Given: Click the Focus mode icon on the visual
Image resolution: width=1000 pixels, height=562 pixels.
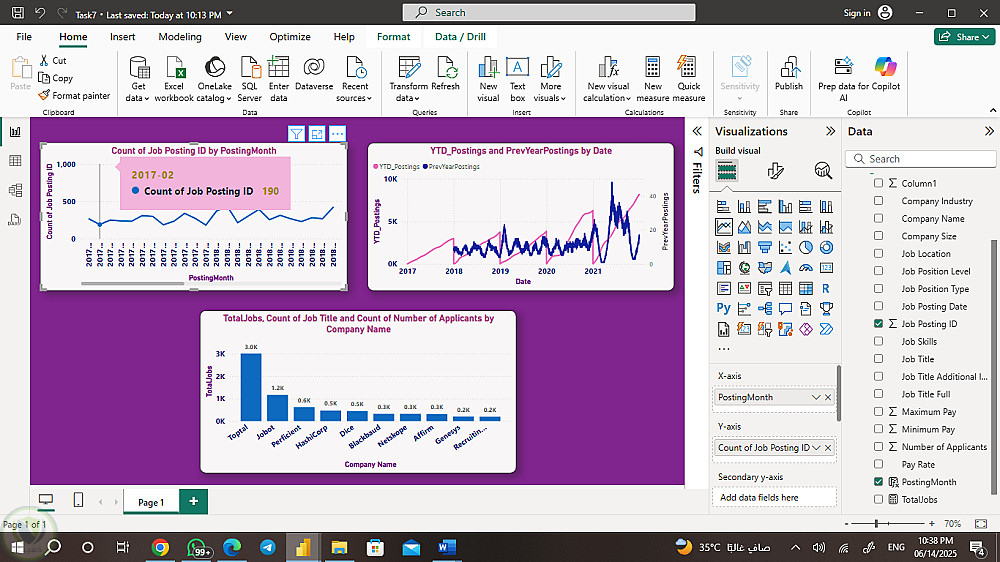Looking at the screenshot, I should click(317, 133).
